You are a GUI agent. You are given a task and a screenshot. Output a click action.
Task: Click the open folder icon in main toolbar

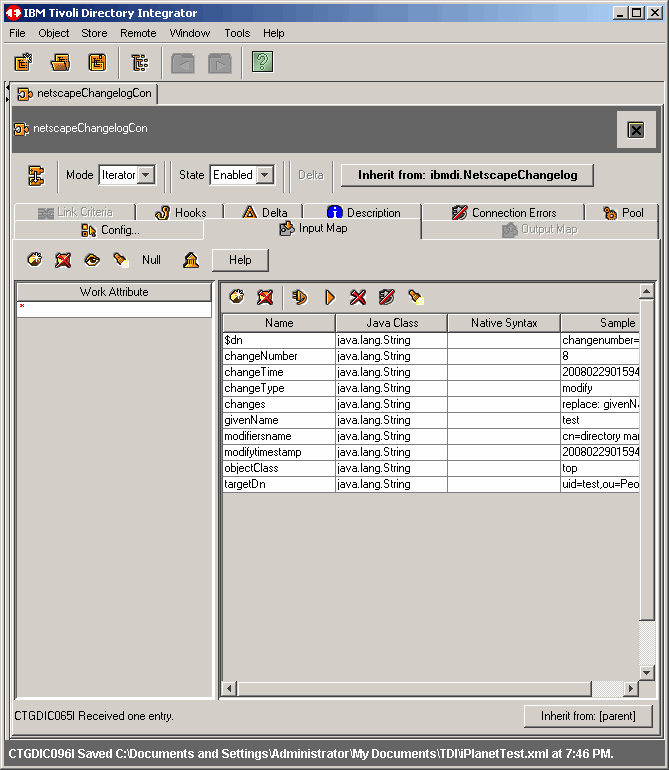pyautogui.click(x=61, y=63)
